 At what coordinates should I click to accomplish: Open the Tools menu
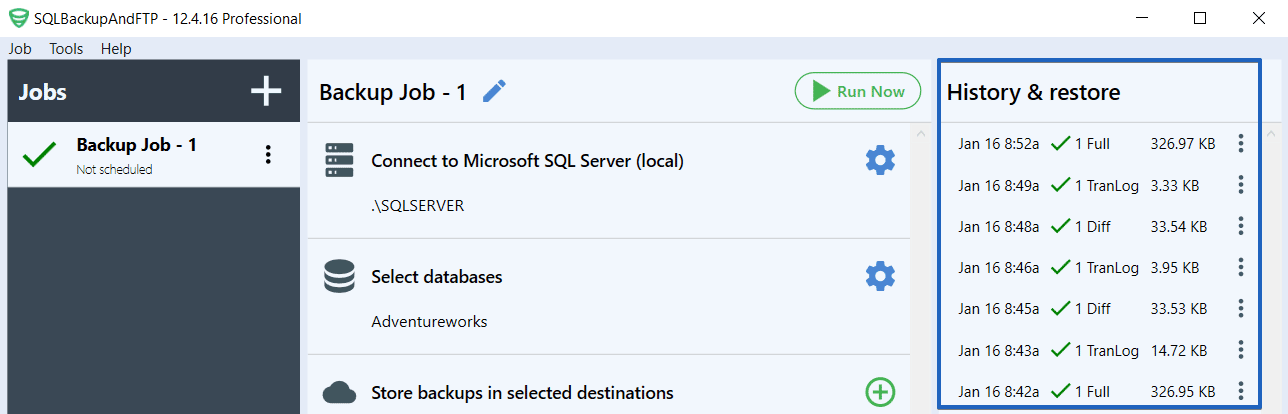tap(66, 48)
